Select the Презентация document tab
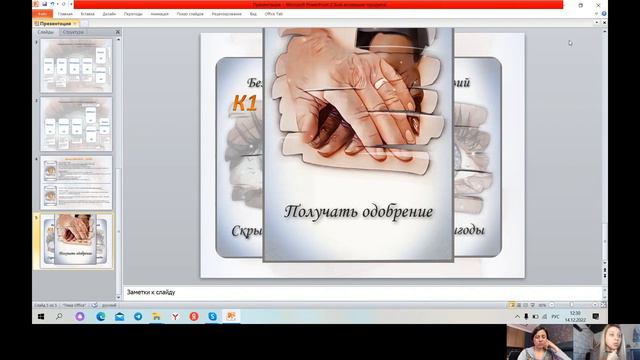The image size is (640, 360). tap(55, 24)
